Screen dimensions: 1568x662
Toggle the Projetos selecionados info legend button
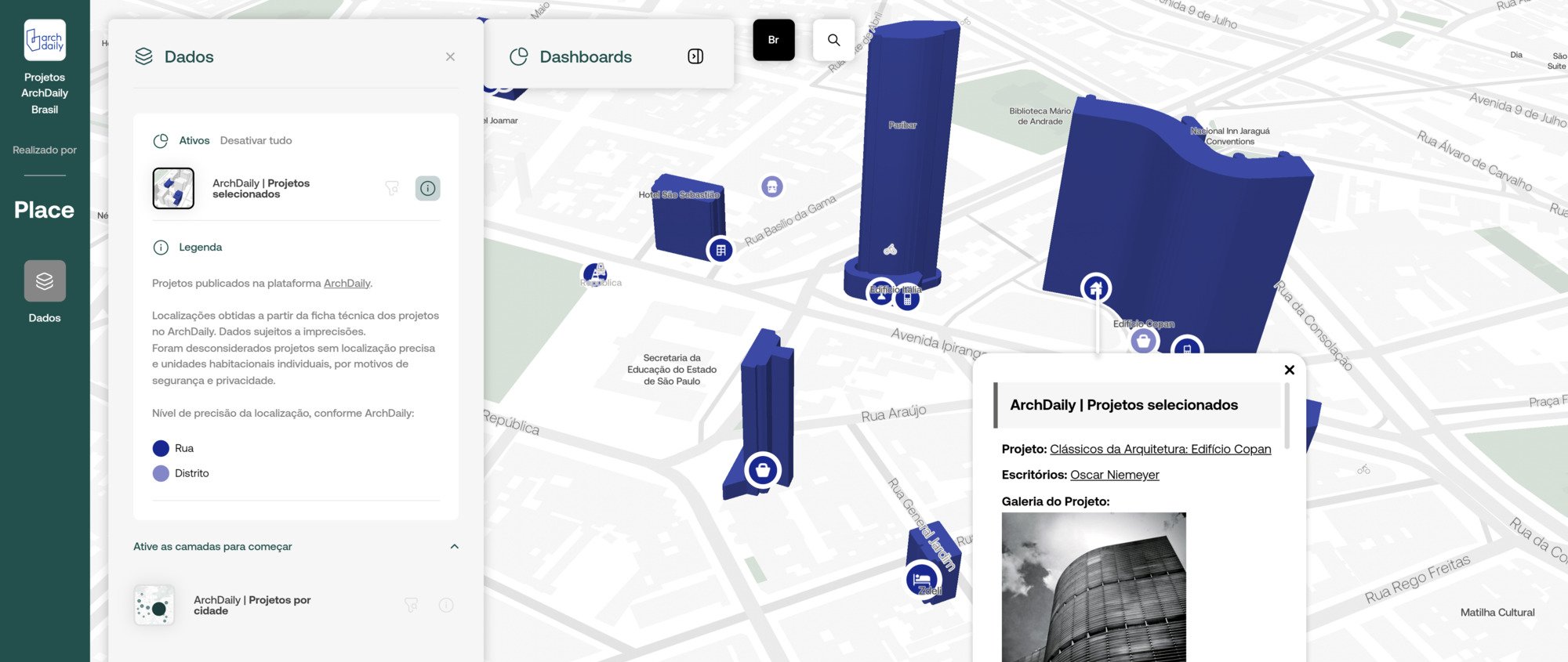[427, 188]
